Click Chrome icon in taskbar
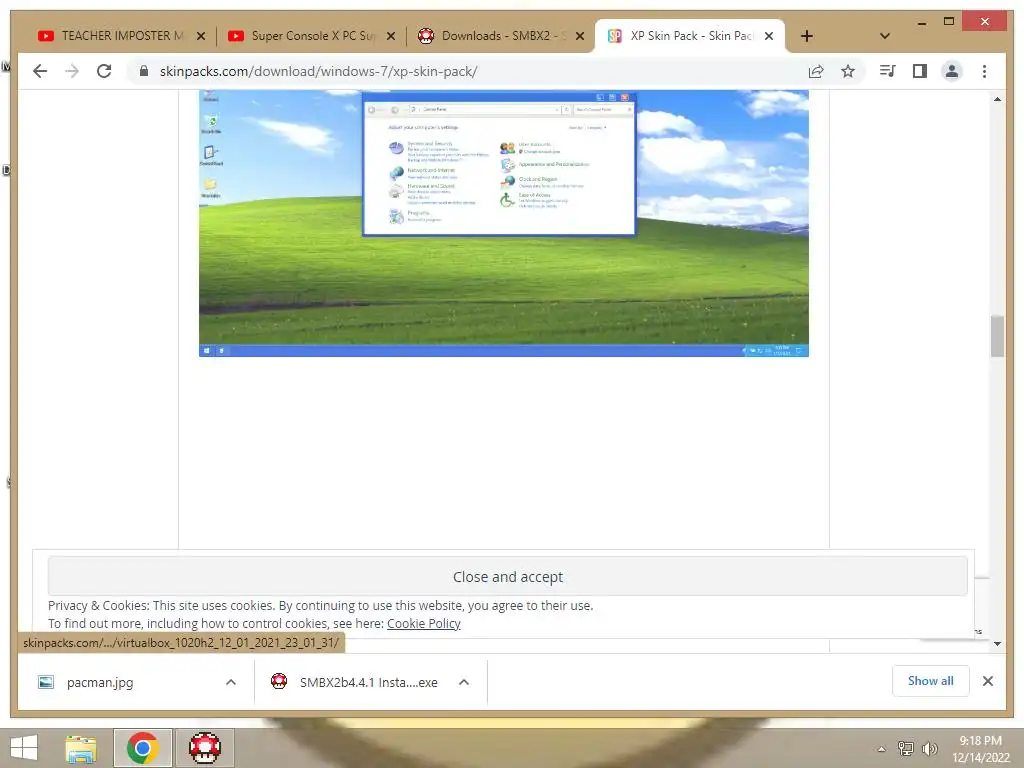Image resolution: width=1024 pixels, height=768 pixels. (143, 748)
